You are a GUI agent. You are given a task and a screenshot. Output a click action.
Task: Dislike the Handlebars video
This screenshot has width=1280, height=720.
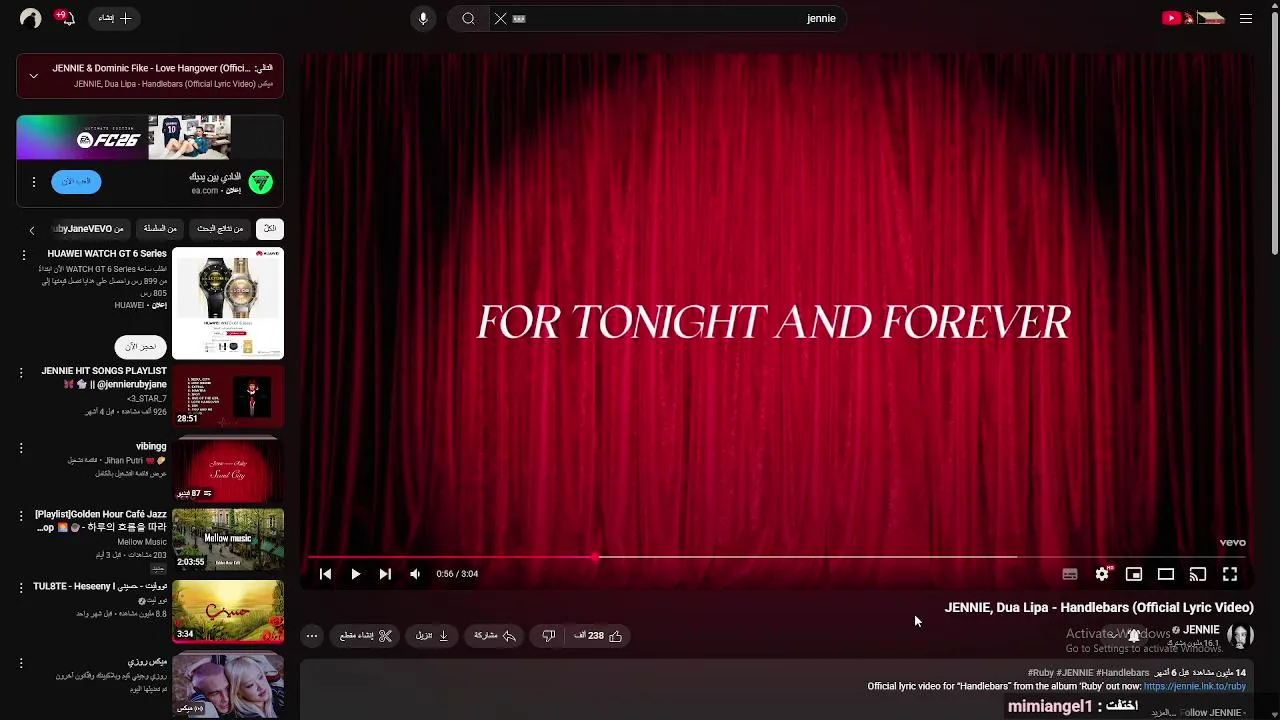point(548,636)
